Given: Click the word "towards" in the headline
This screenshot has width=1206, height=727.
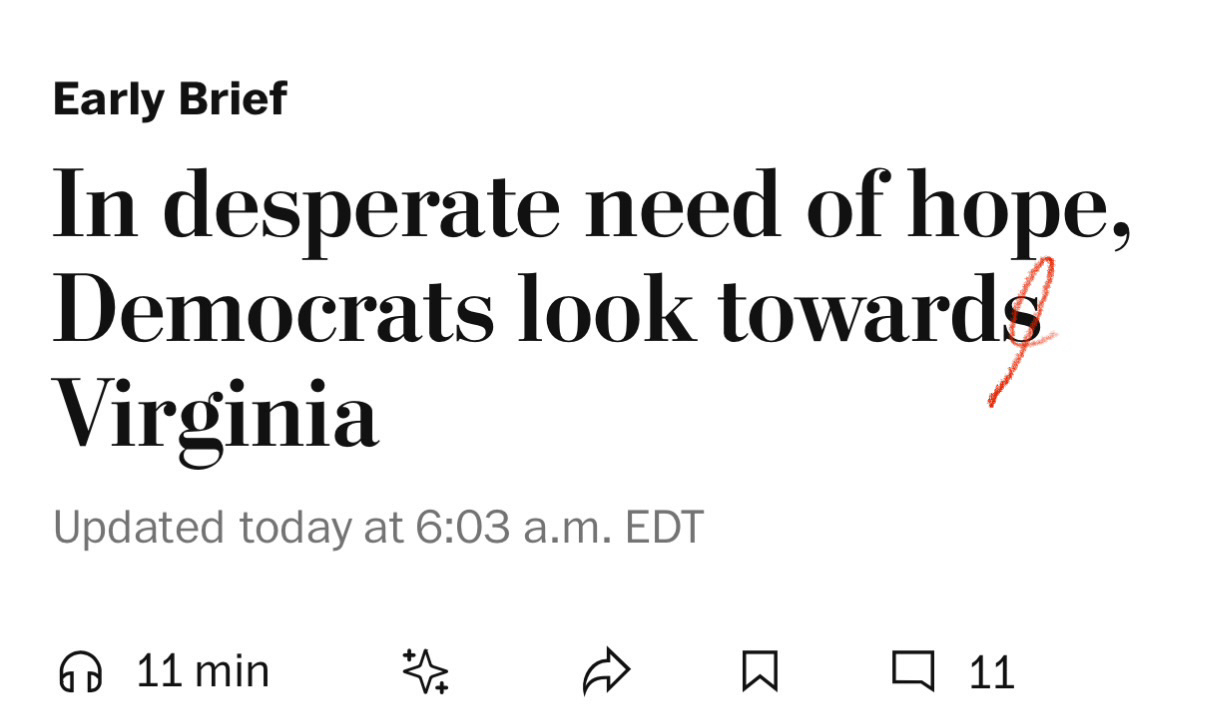Looking at the screenshot, I should click(879, 309).
